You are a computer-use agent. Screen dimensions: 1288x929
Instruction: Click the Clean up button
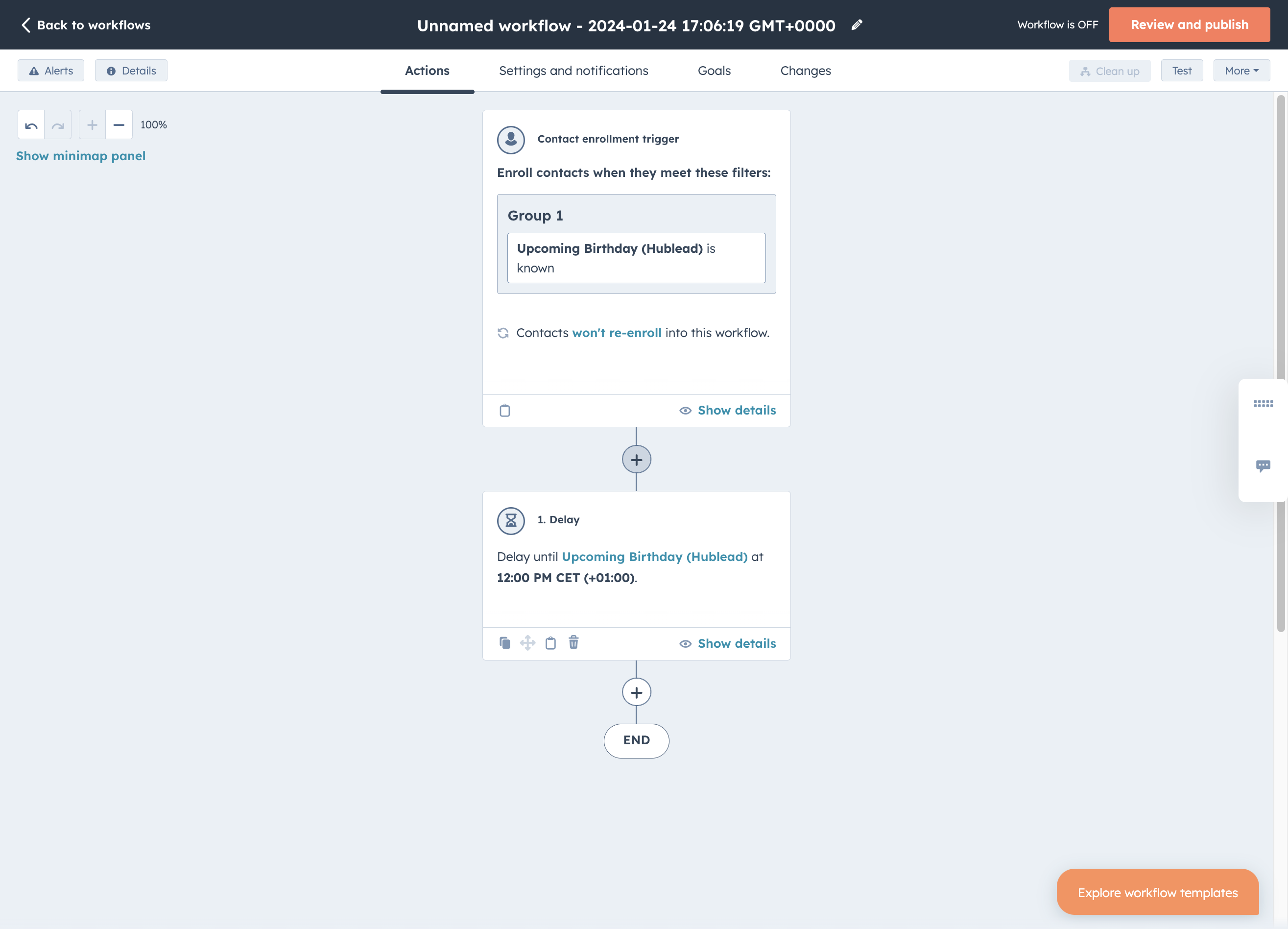(x=1109, y=71)
